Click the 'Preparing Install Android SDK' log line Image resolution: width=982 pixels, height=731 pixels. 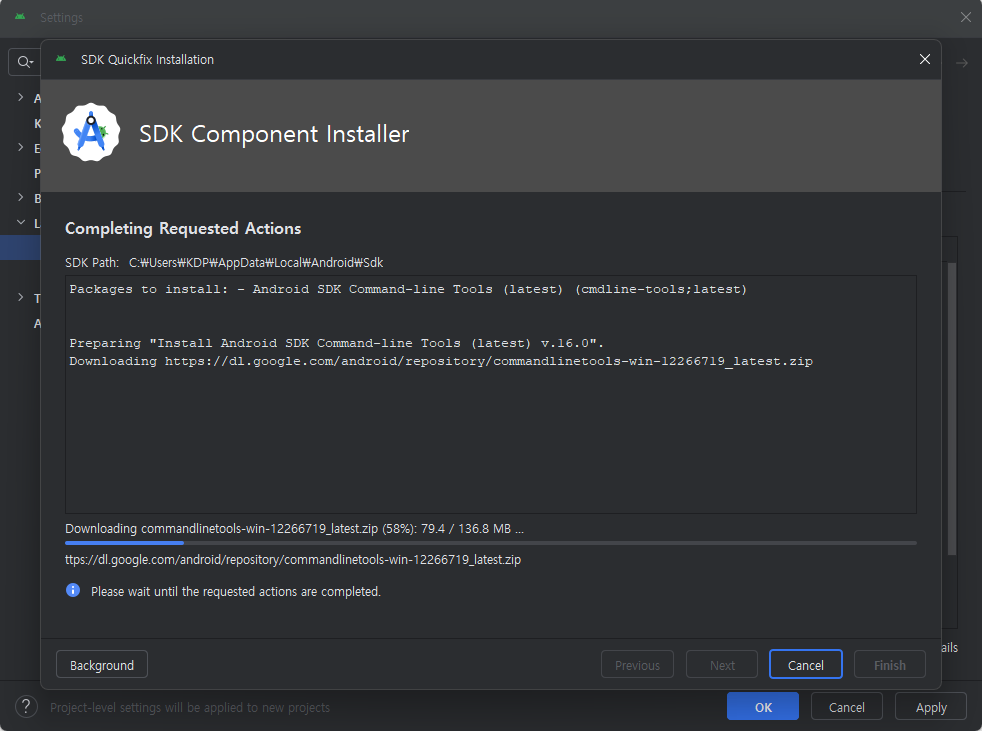(x=336, y=343)
